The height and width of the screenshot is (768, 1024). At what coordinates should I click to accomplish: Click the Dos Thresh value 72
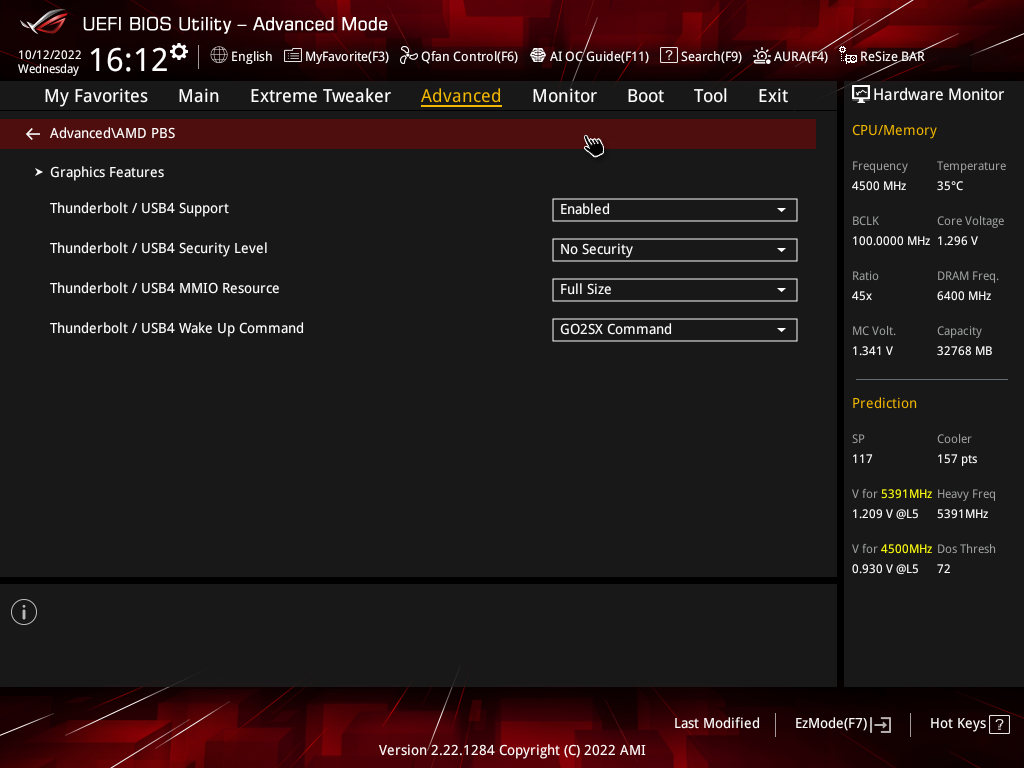point(943,569)
